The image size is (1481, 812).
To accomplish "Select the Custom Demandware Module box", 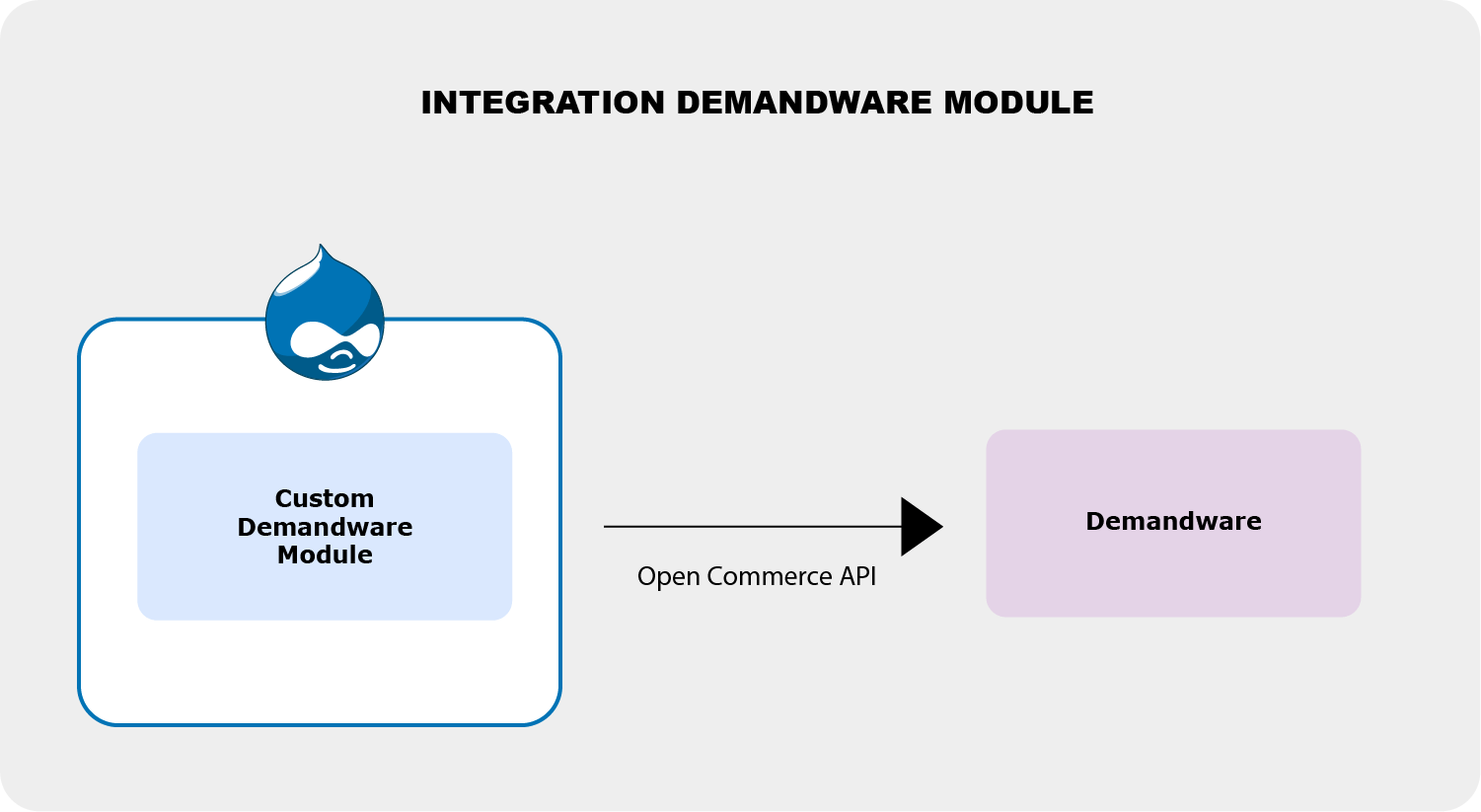I will click(325, 527).
